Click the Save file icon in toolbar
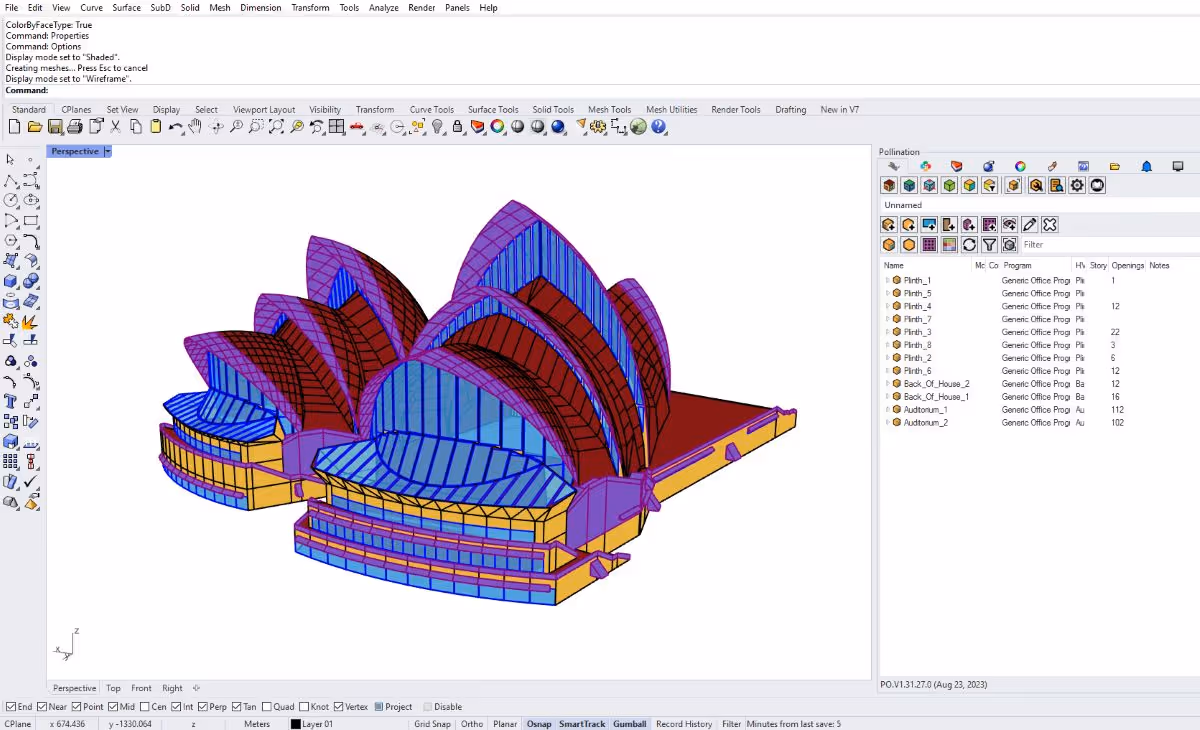This screenshot has height=730, width=1200. click(55, 127)
